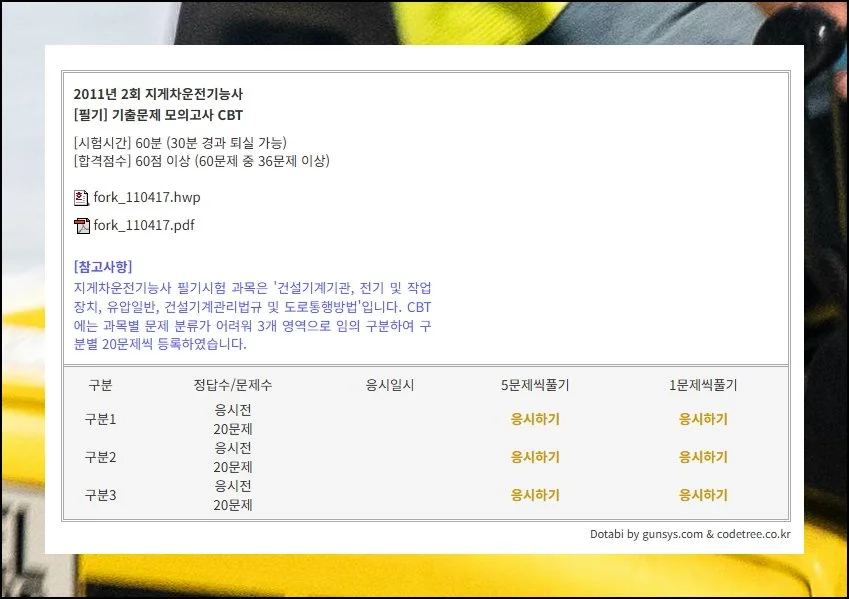Select the 구분2 row label
Image resolution: width=849 pixels, height=599 pixels.
(100, 457)
